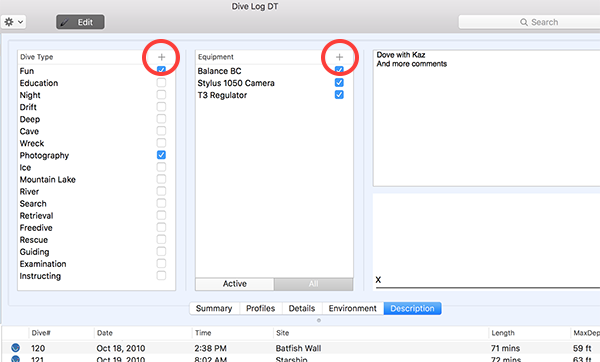Uncheck the Balance BC equipment
The image size is (600, 362).
[339, 70]
